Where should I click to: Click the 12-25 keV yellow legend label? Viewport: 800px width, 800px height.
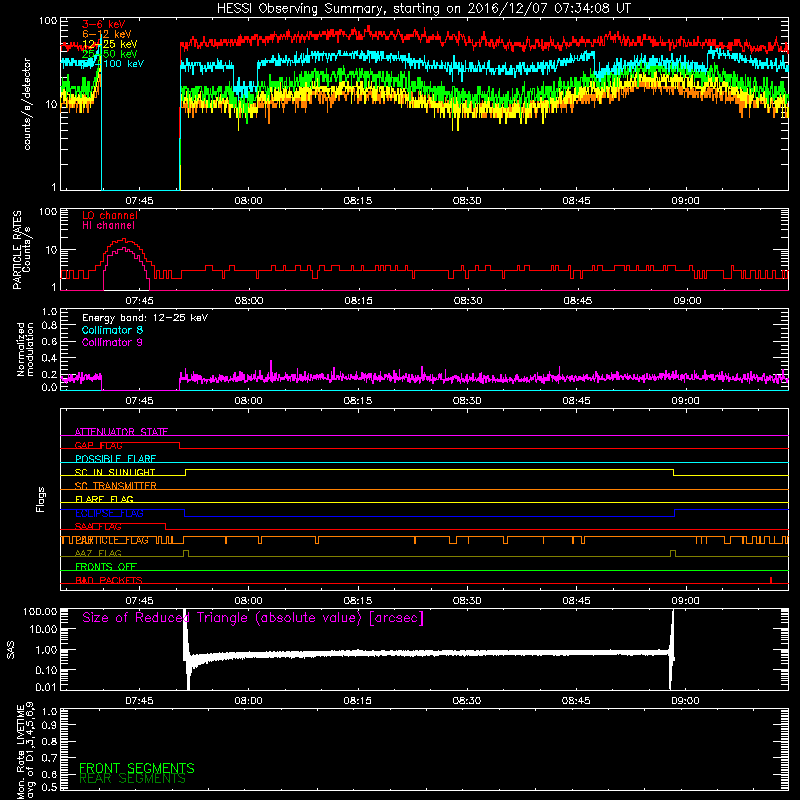click(x=110, y=44)
